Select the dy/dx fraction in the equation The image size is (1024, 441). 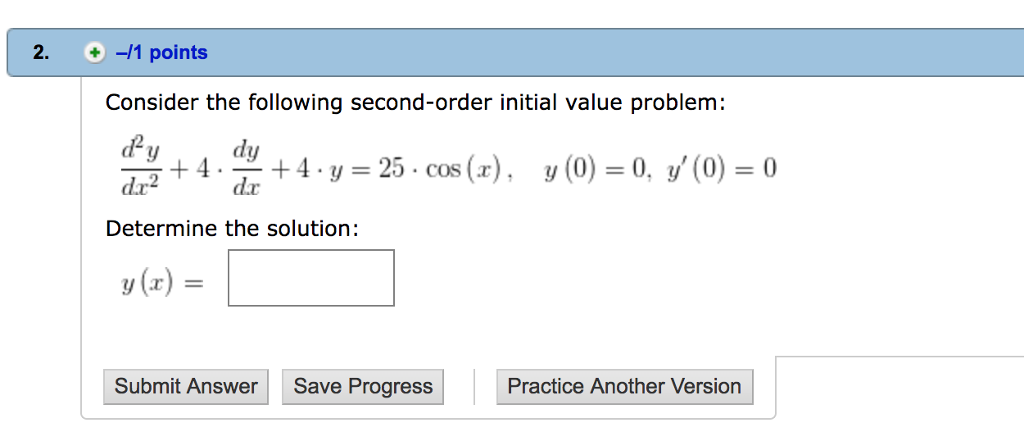[x=247, y=170]
